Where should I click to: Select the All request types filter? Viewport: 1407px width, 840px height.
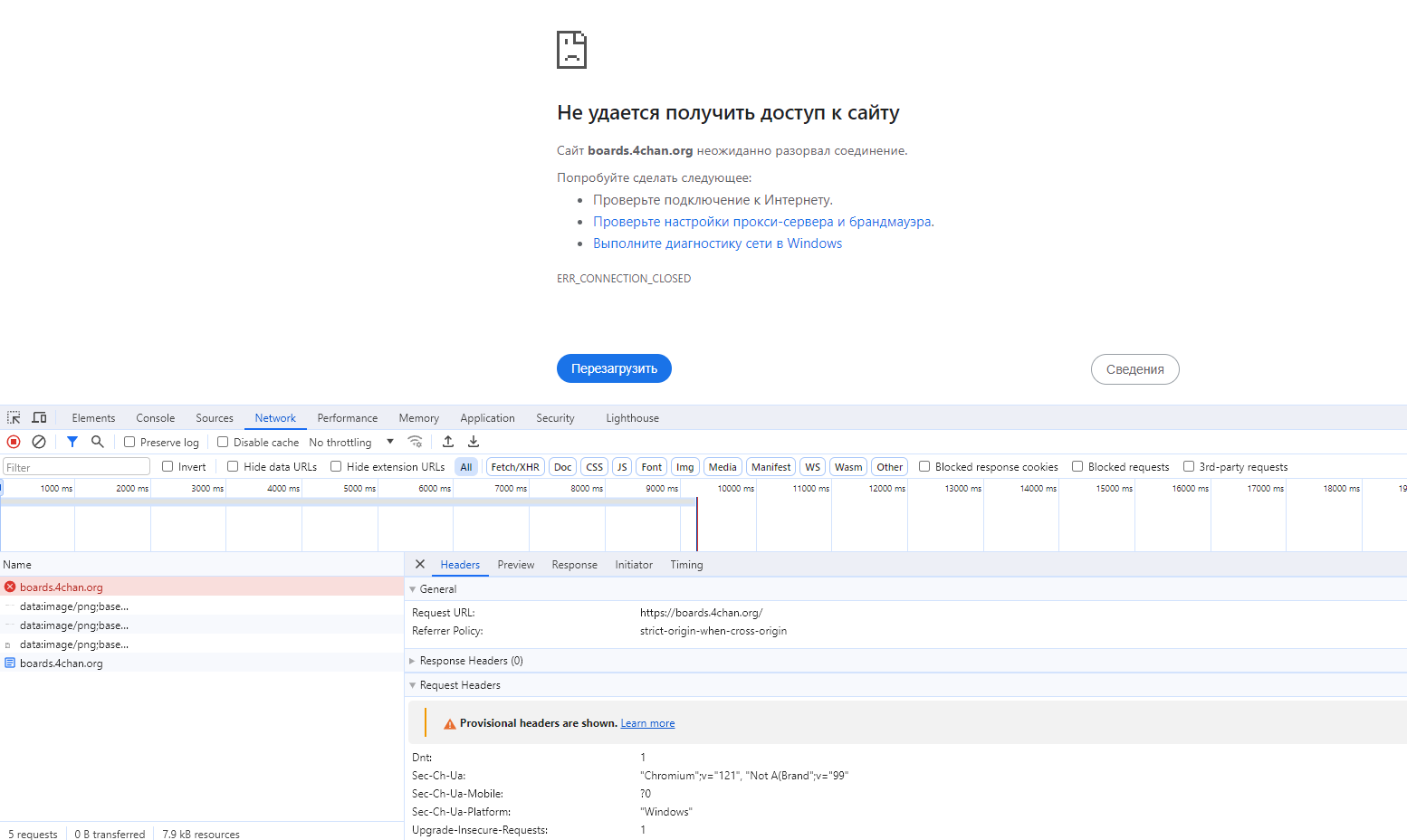tap(466, 467)
